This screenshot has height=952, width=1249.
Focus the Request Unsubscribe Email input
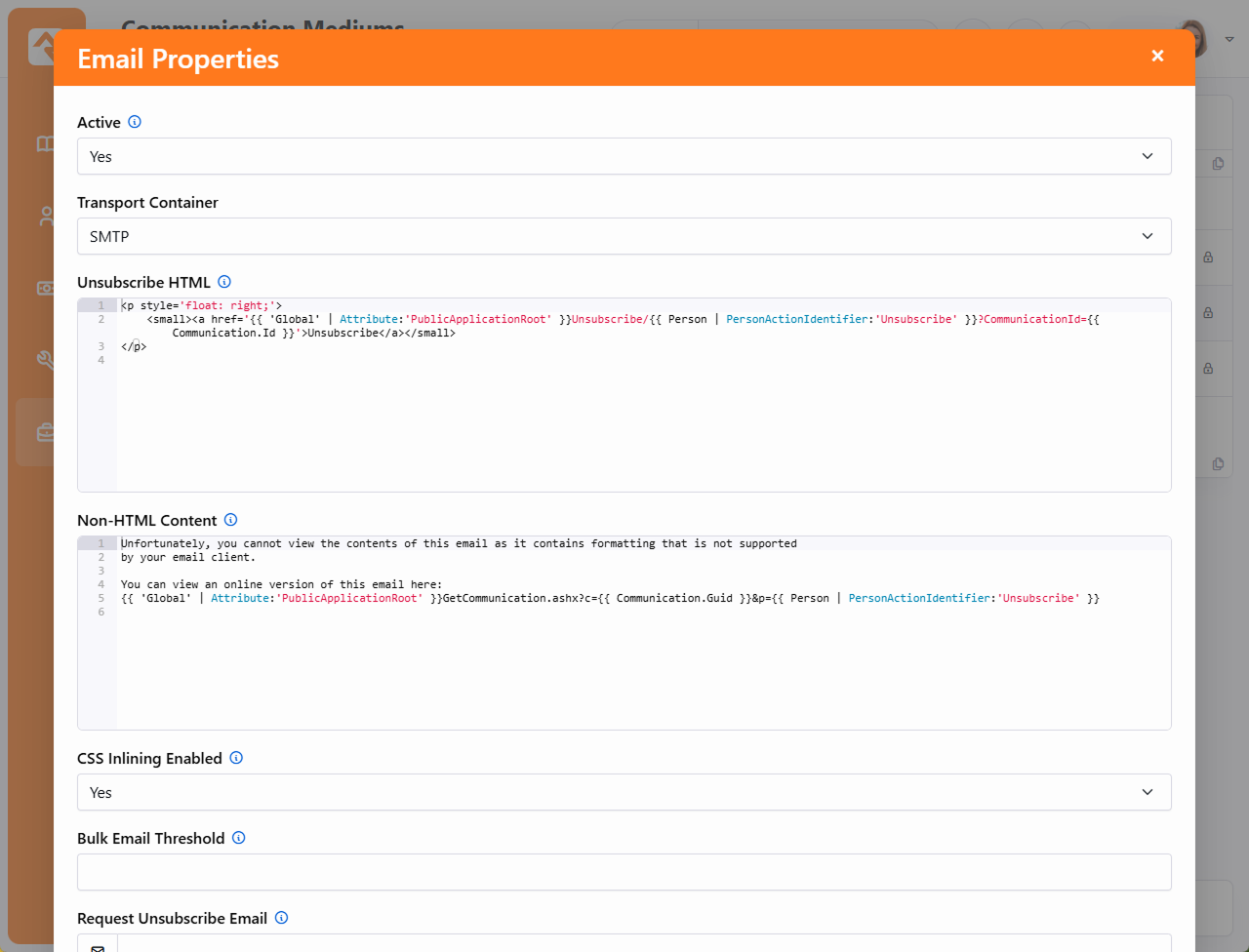[644, 944]
